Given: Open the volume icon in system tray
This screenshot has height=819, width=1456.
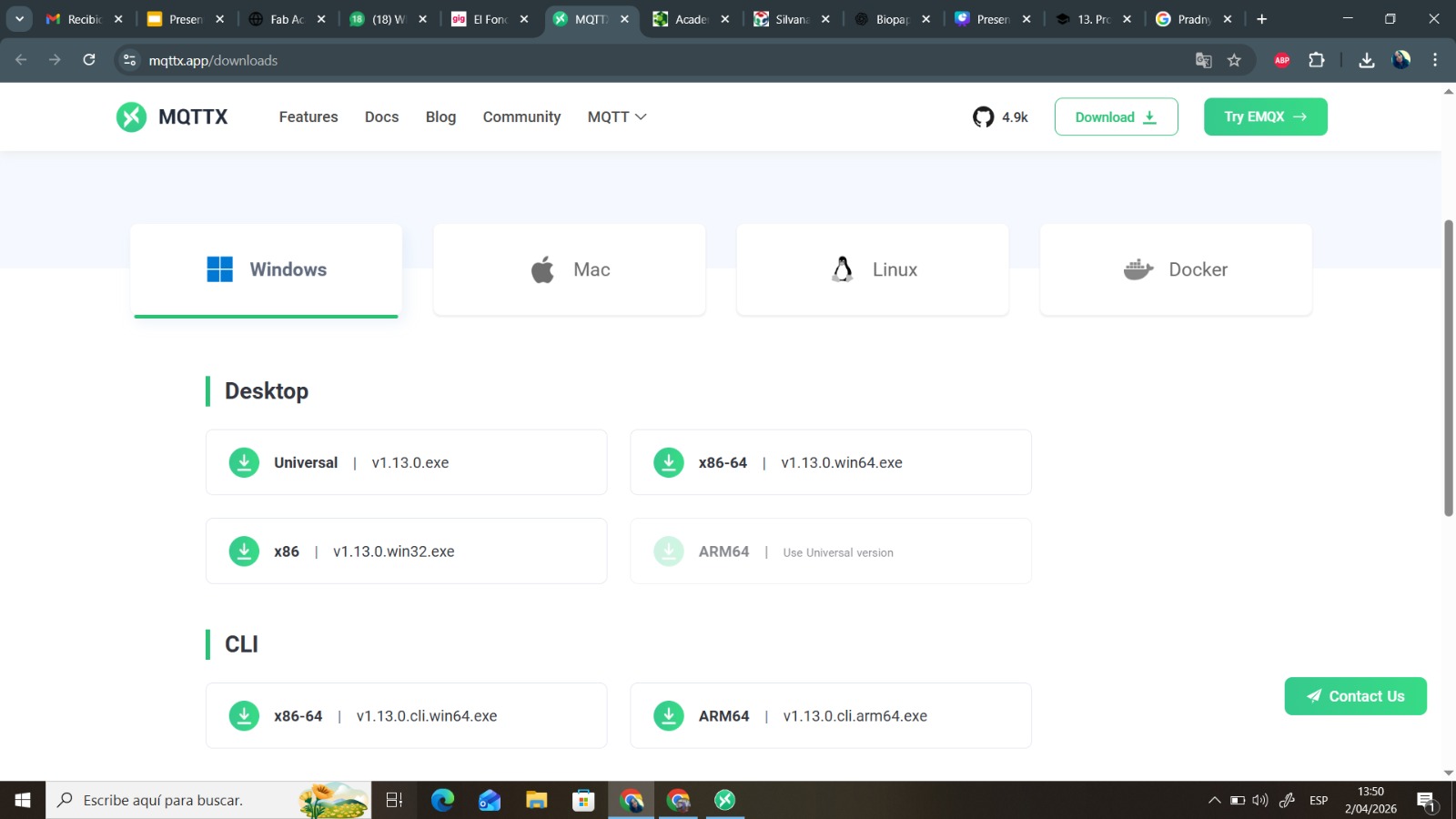Looking at the screenshot, I should tap(1260, 800).
